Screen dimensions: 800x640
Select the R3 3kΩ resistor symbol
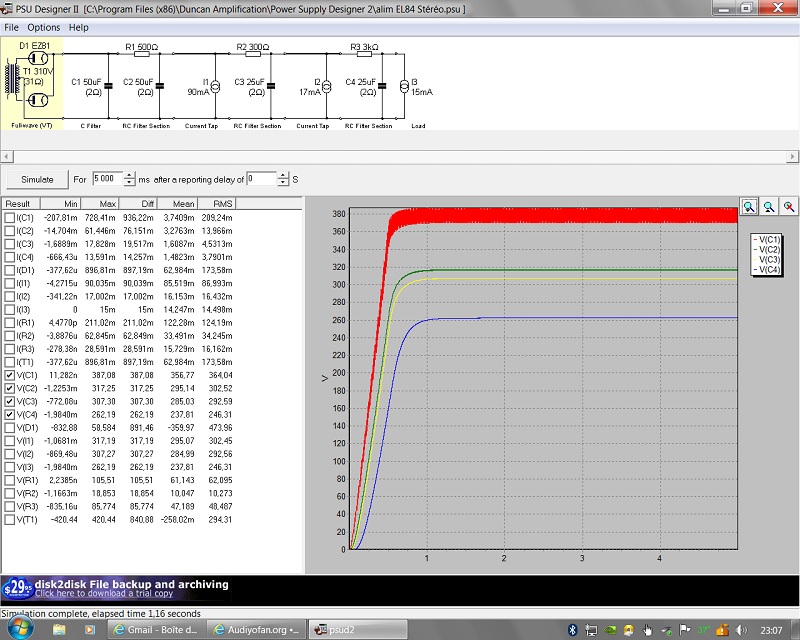point(364,54)
